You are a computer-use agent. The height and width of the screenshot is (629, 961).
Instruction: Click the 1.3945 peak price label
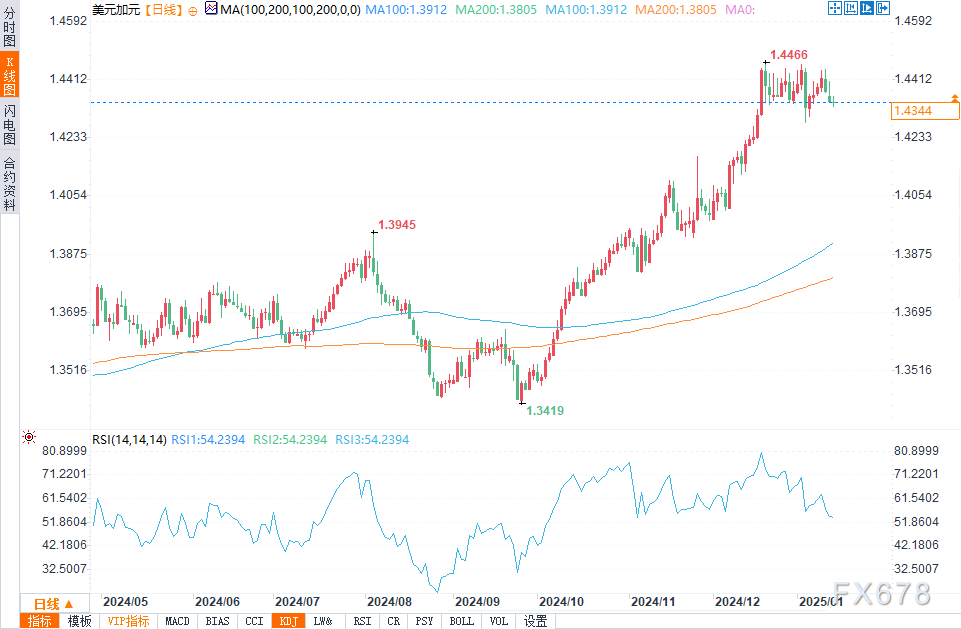pos(397,224)
